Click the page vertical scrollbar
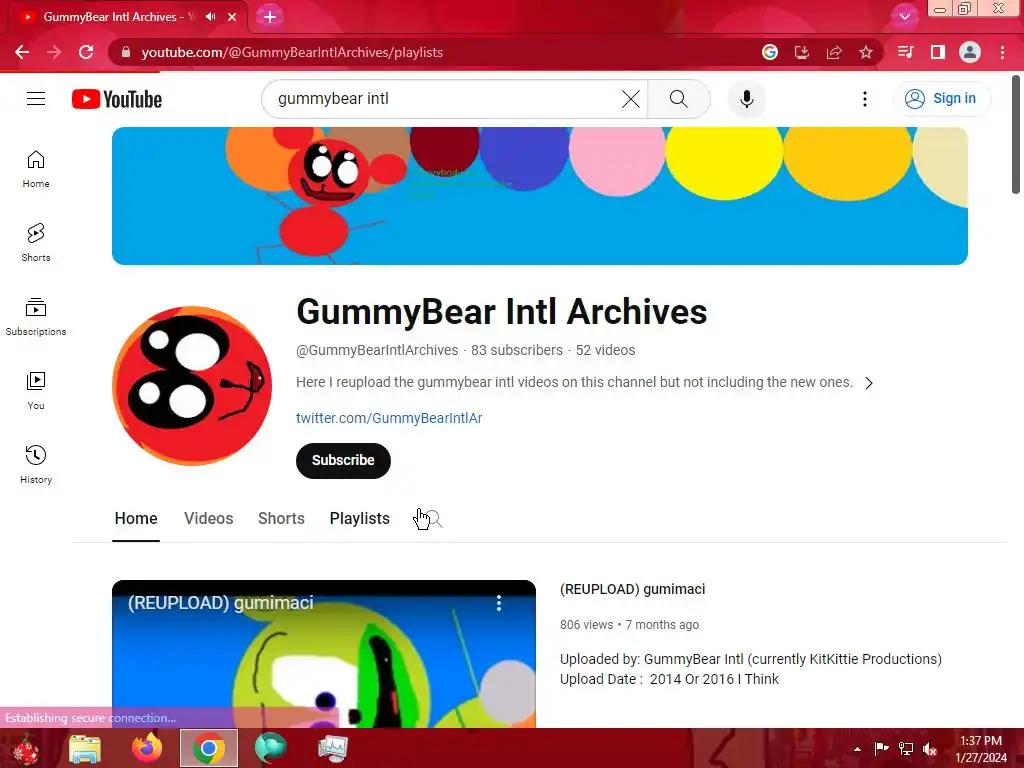1024x768 pixels. coord(1016,135)
